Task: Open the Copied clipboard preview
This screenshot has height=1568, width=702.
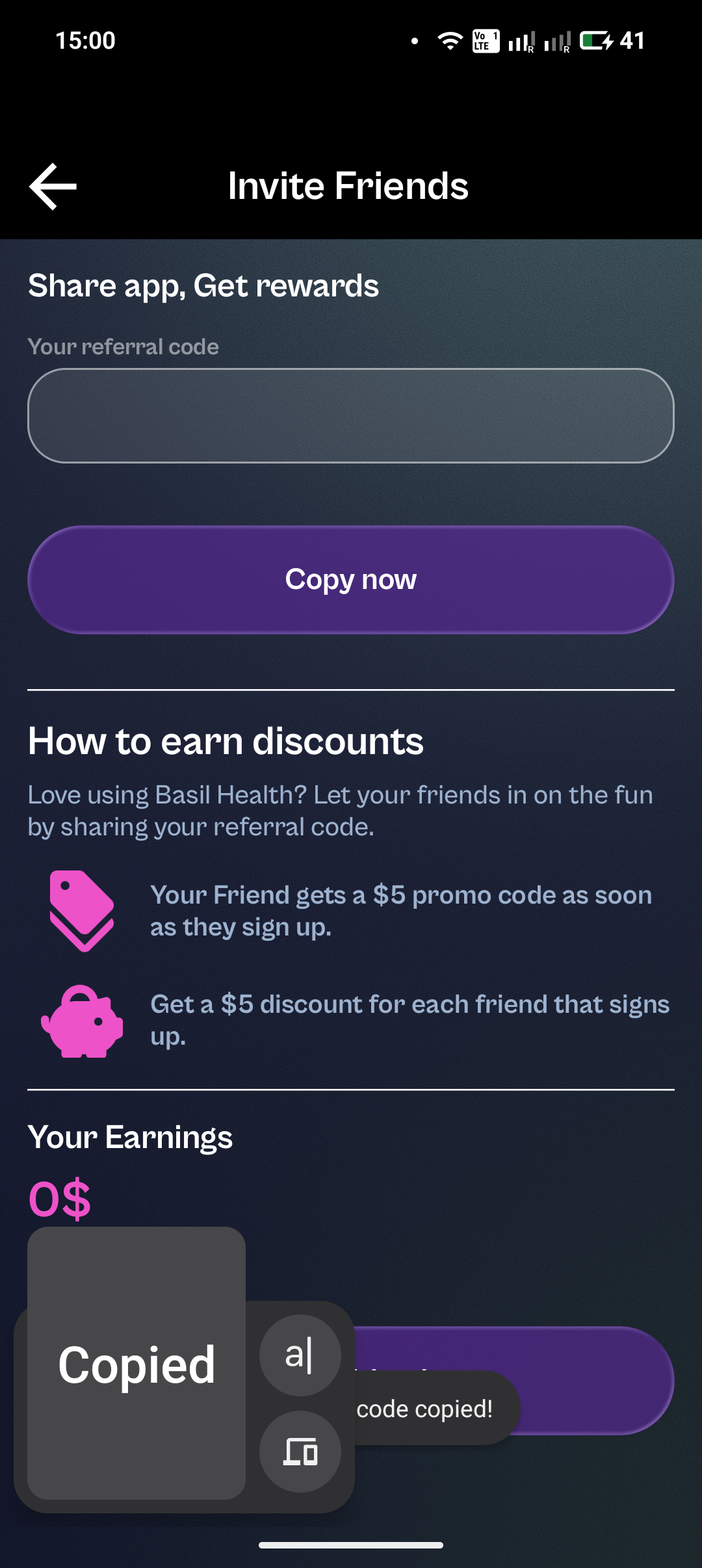Action: coord(136,1364)
